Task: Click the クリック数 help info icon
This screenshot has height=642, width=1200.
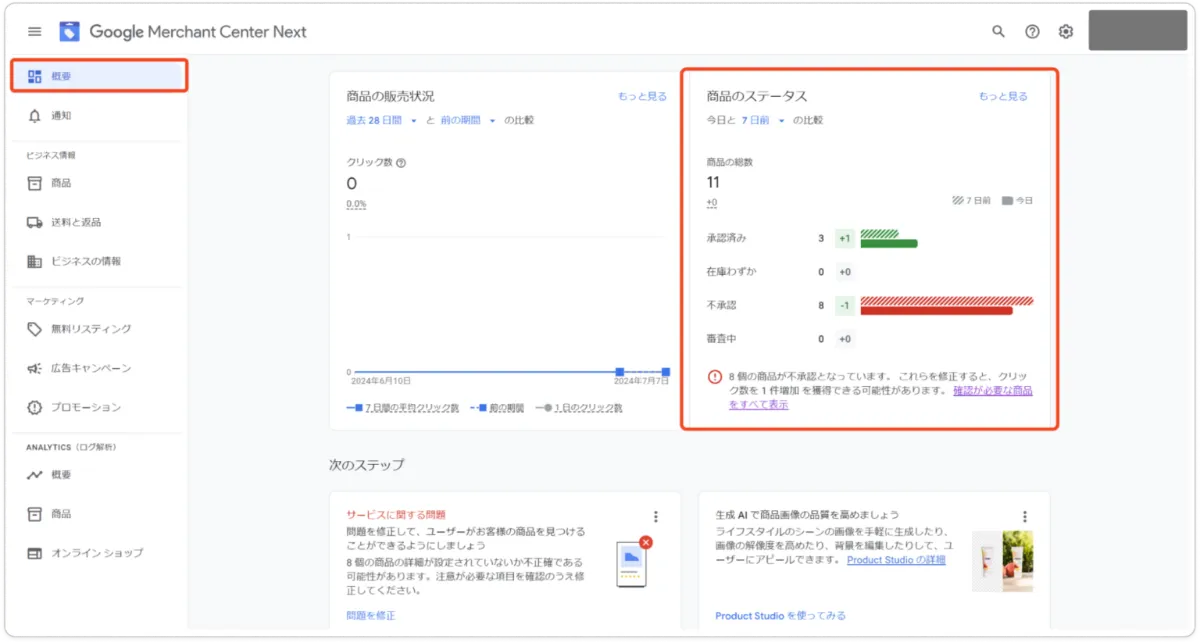Action: pyautogui.click(x=401, y=162)
